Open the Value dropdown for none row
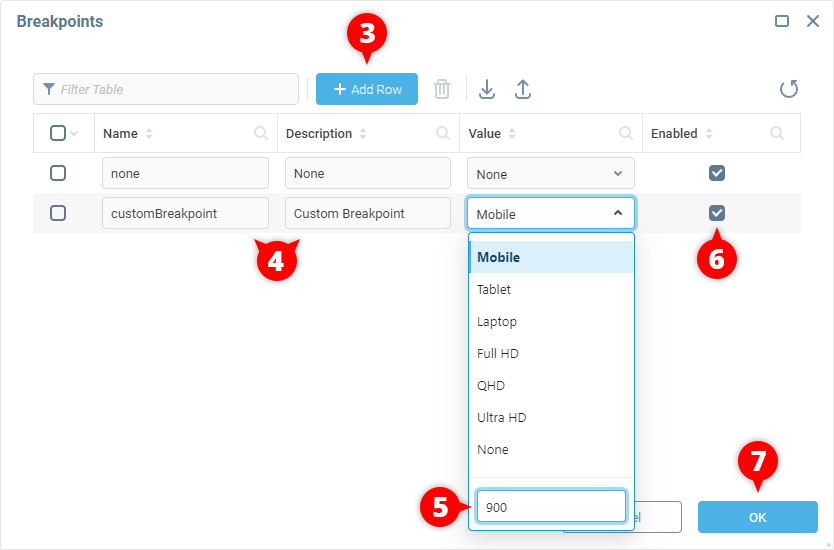This screenshot has height=550, width=834. (x=550, y=174)
